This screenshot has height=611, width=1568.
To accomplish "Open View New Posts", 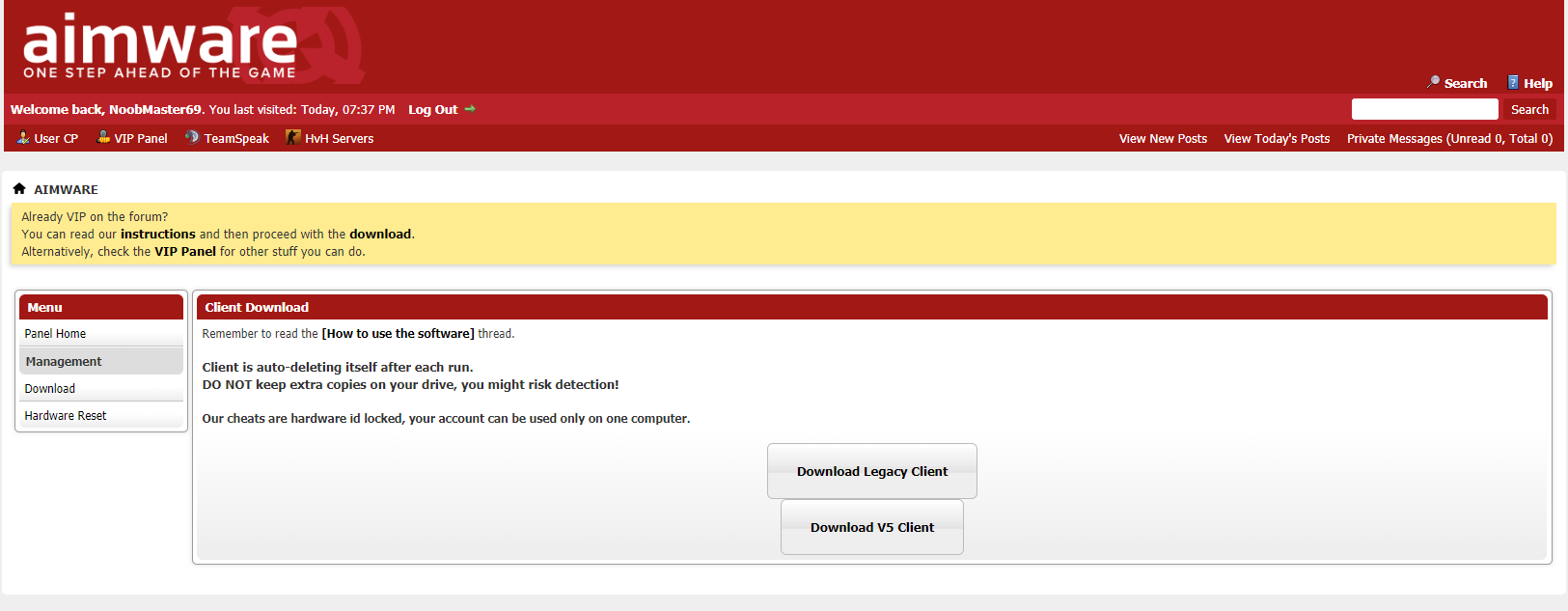I will 1163,139.
